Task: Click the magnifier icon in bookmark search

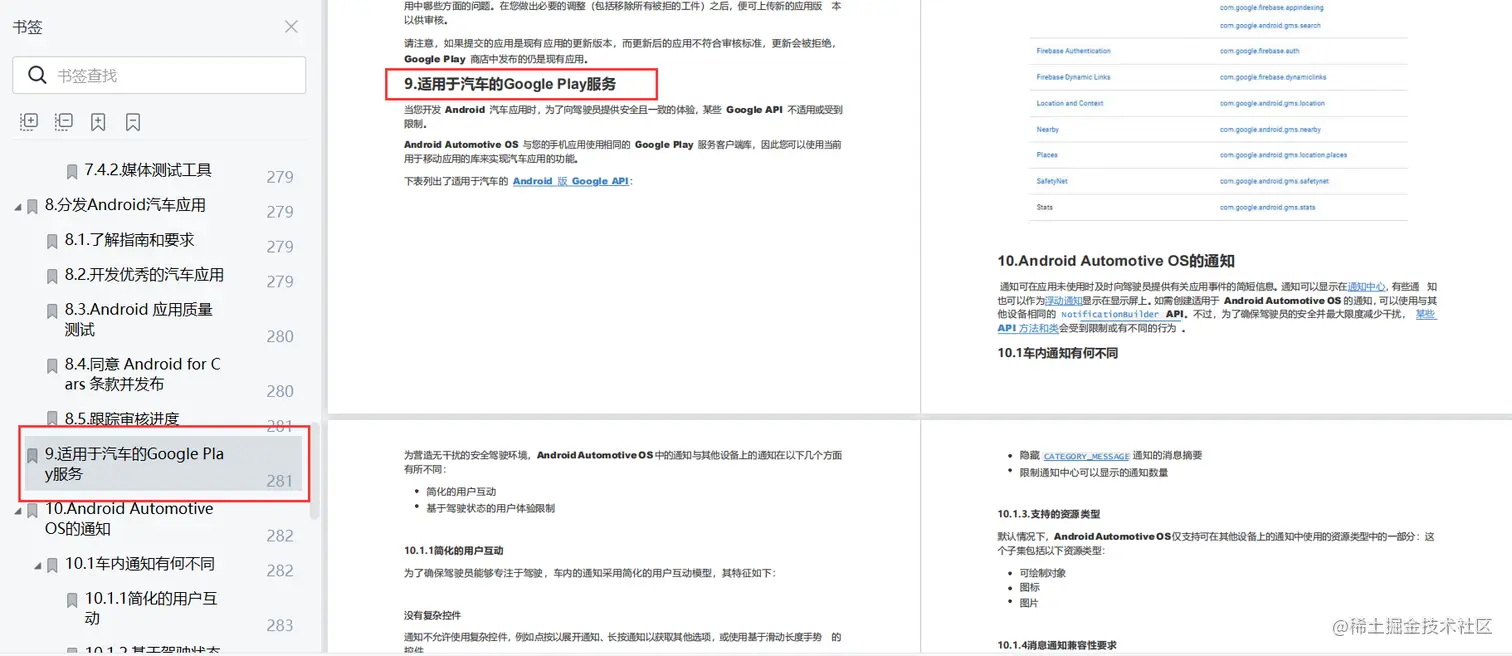Action: (37, 75)
